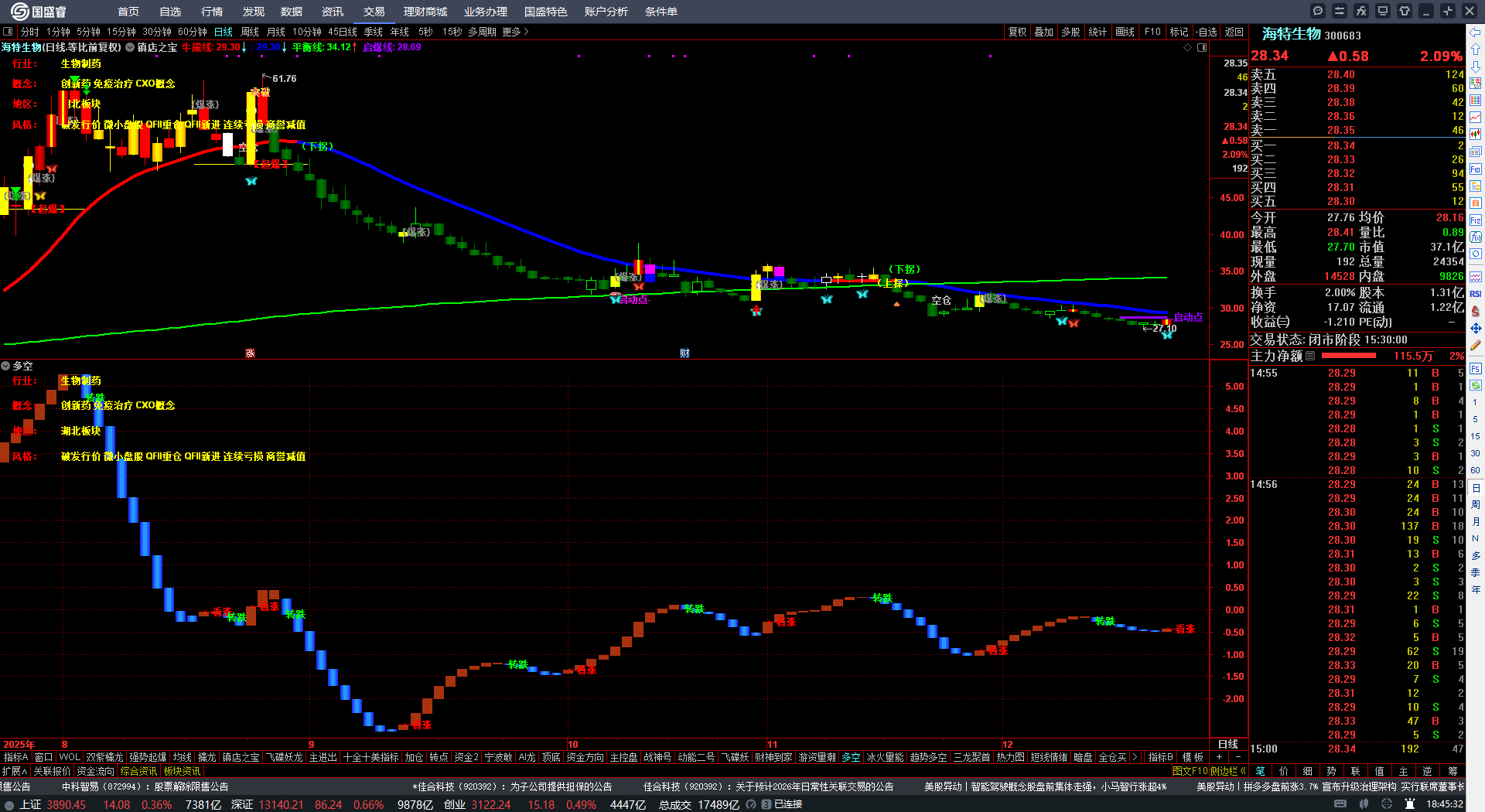
Task: Toggle the 复权 adjustment option
Action: point(1017,32)
